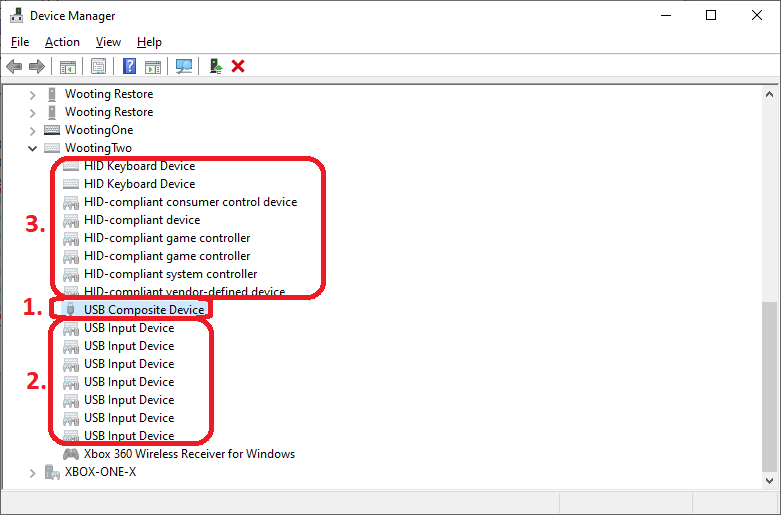Click the blue Help question mark icon

129,66
